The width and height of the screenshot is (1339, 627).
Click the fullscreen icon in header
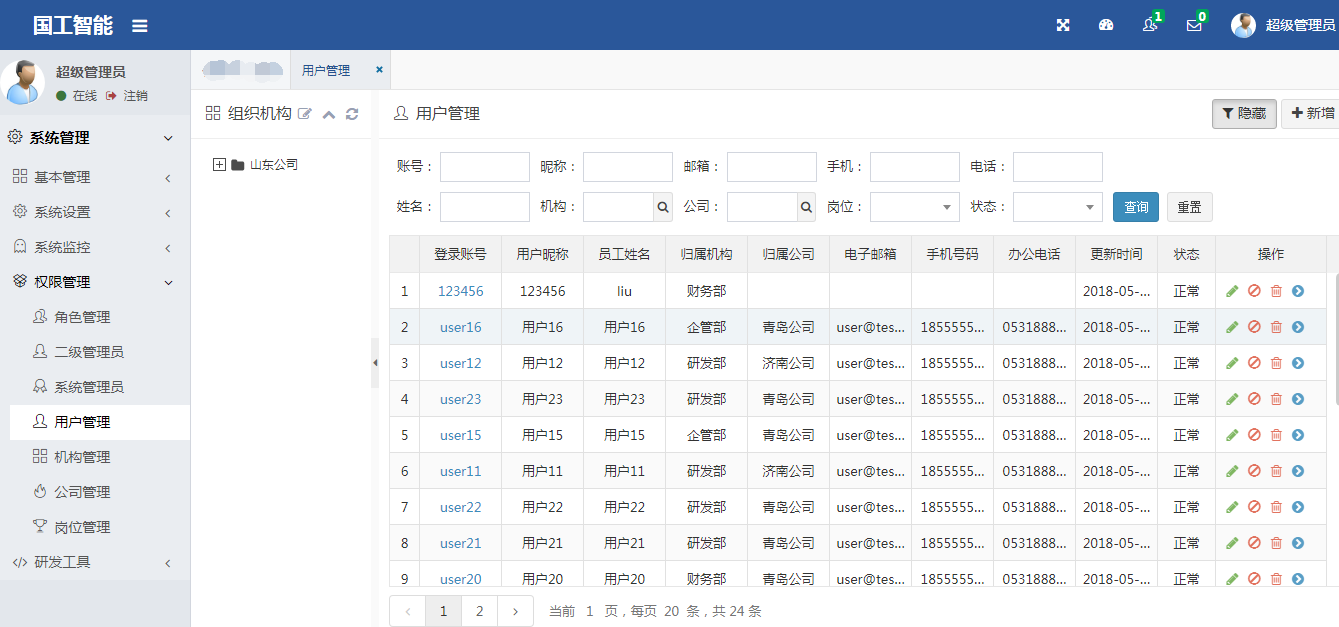(1063, 25)
